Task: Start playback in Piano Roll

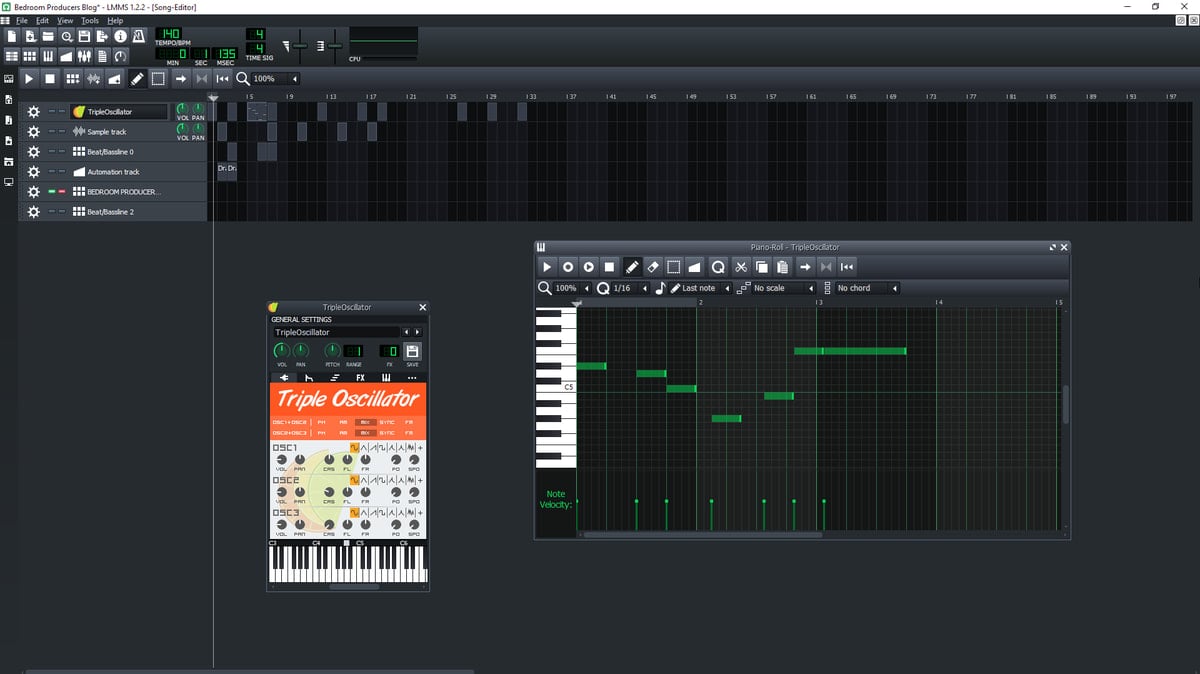Action: (x=547, y=267)
